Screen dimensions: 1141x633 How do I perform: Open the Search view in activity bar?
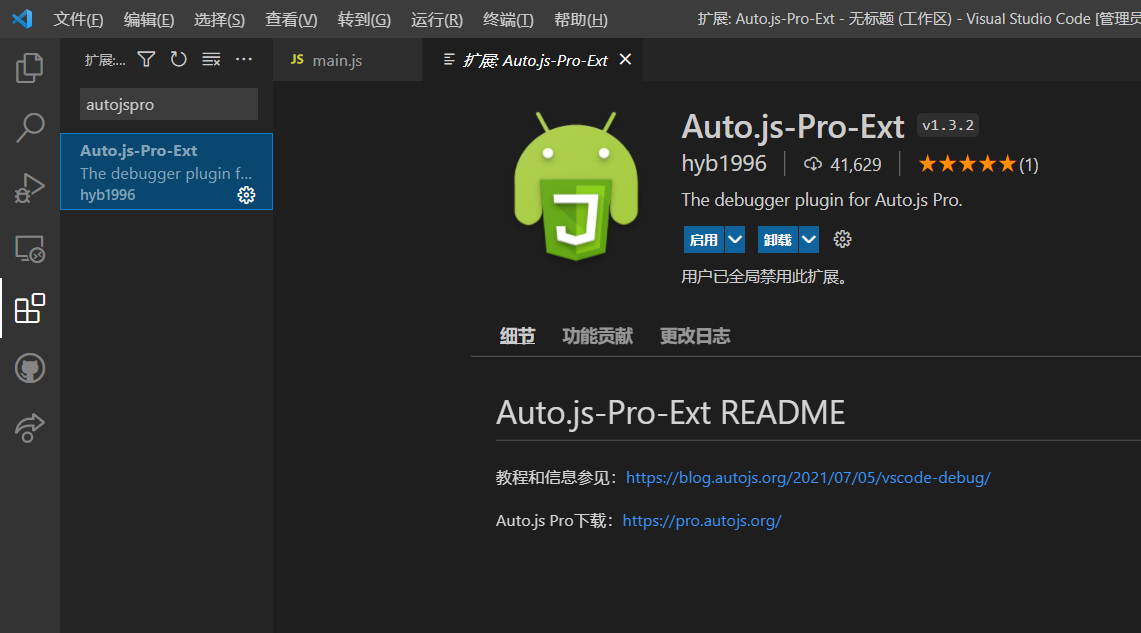pyautogui.click(x=30, y=127)
